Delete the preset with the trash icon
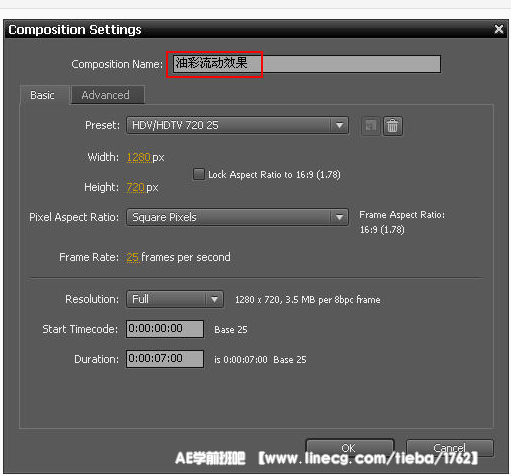This screenshot has height=475, width=511. [393, 126]
